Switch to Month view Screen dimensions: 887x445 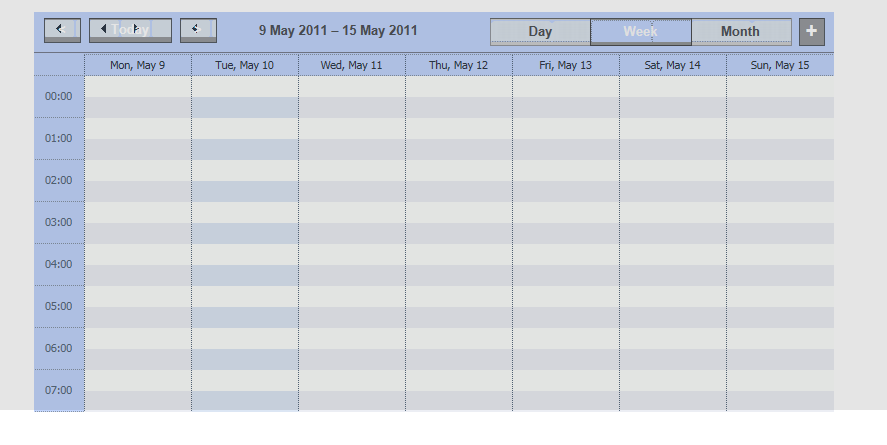pyautogui.click(x=740, y=32)
